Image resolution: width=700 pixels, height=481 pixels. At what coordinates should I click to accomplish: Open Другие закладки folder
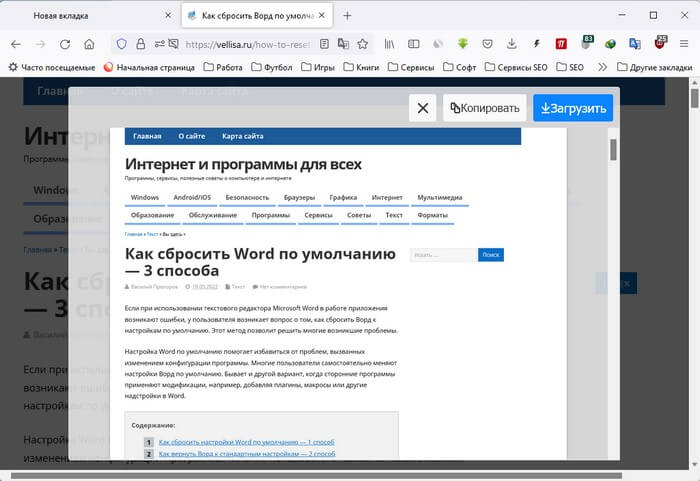[654, 67]
